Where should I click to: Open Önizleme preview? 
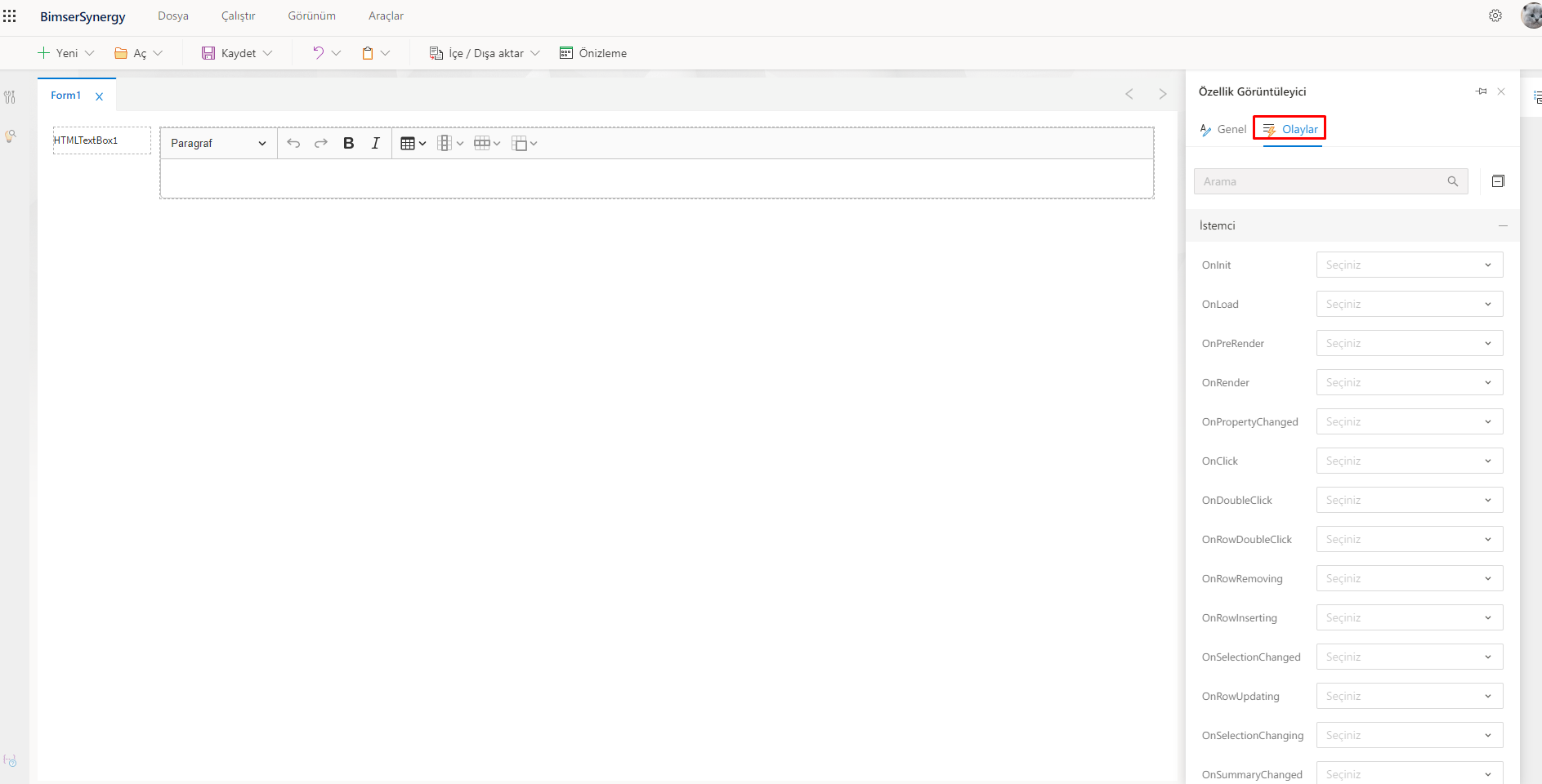(593, 53)
